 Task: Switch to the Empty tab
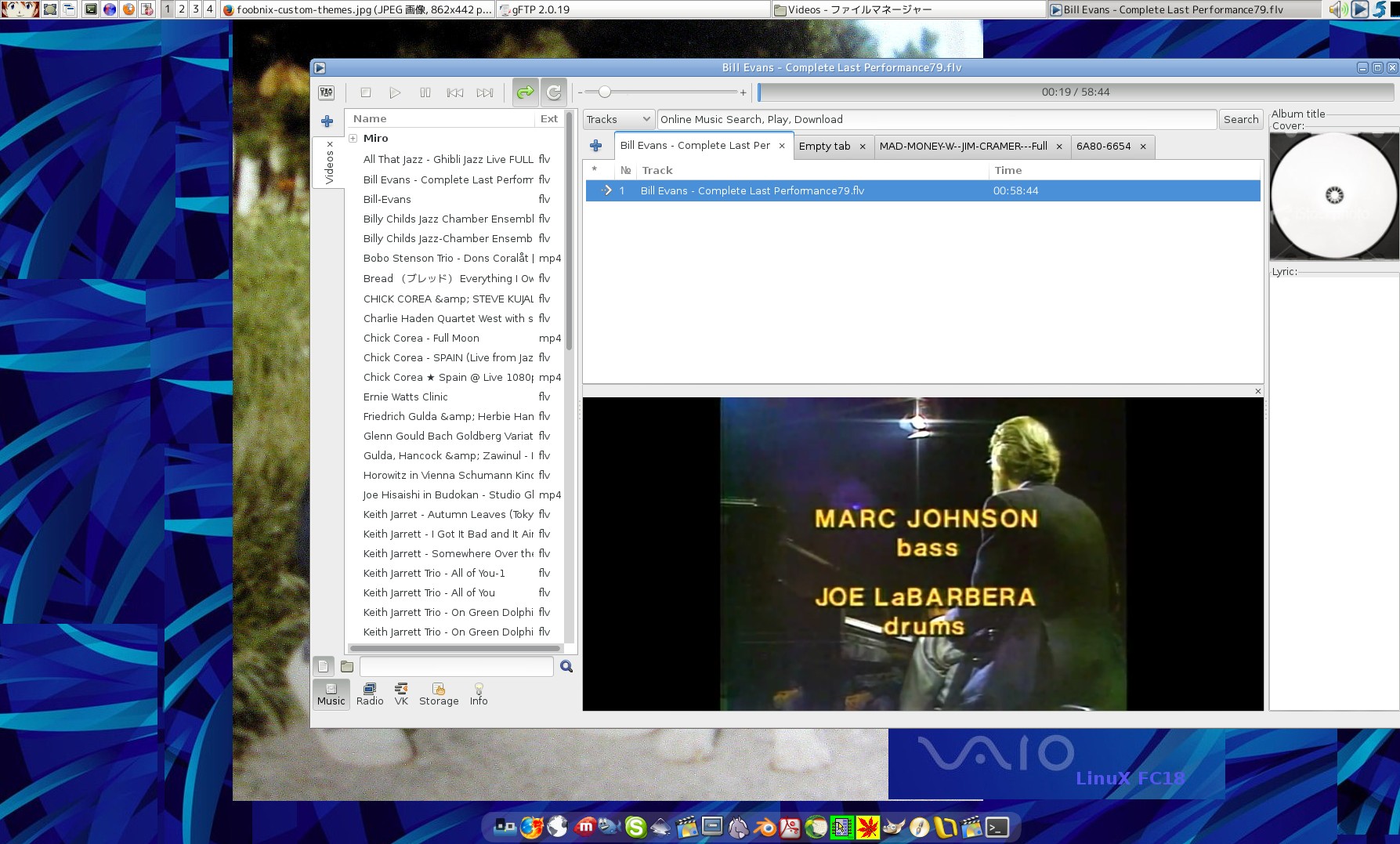(x=824, y=146)
